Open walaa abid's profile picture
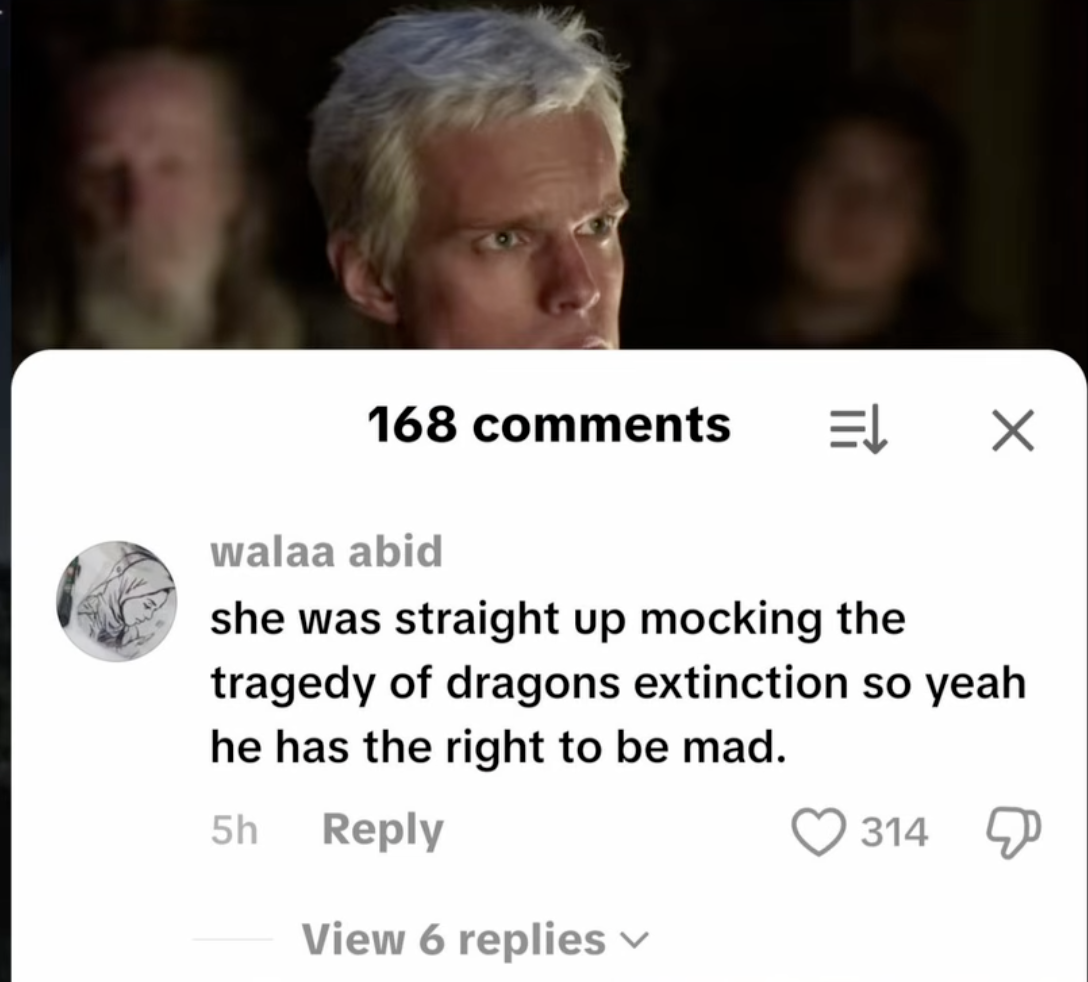The height and width of the screenshot is (982, 1088). click(116, 601)
